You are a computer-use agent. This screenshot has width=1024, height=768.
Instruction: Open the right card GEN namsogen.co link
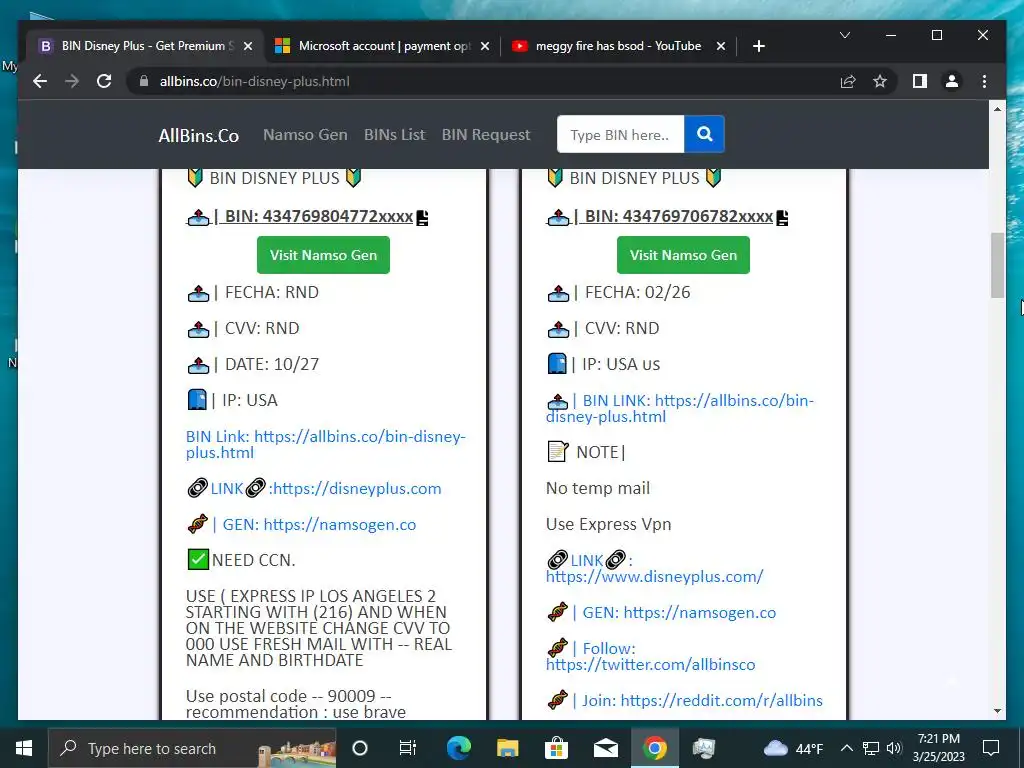pyautogui.click(x=699, y=613)
